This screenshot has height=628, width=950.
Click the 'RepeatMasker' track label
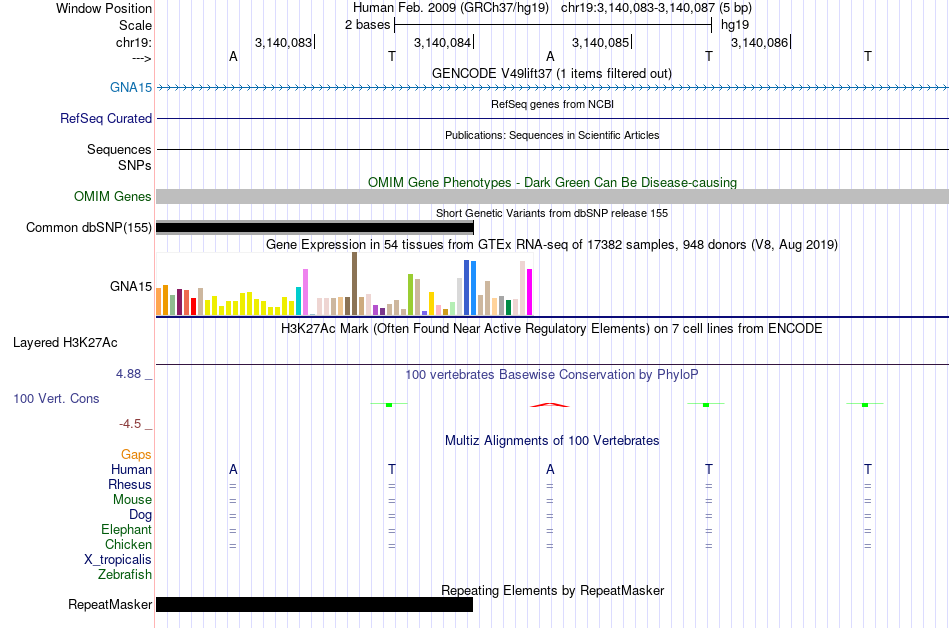coord(110,604)
